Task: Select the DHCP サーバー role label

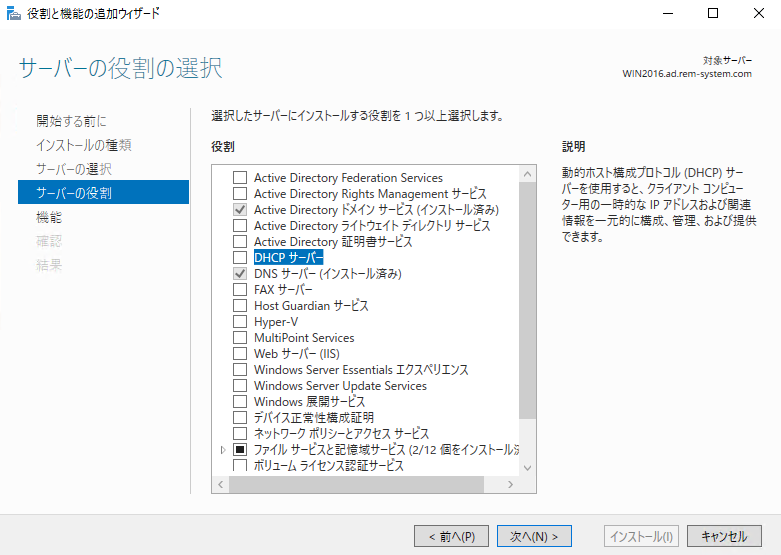Action: click(288, 258)
